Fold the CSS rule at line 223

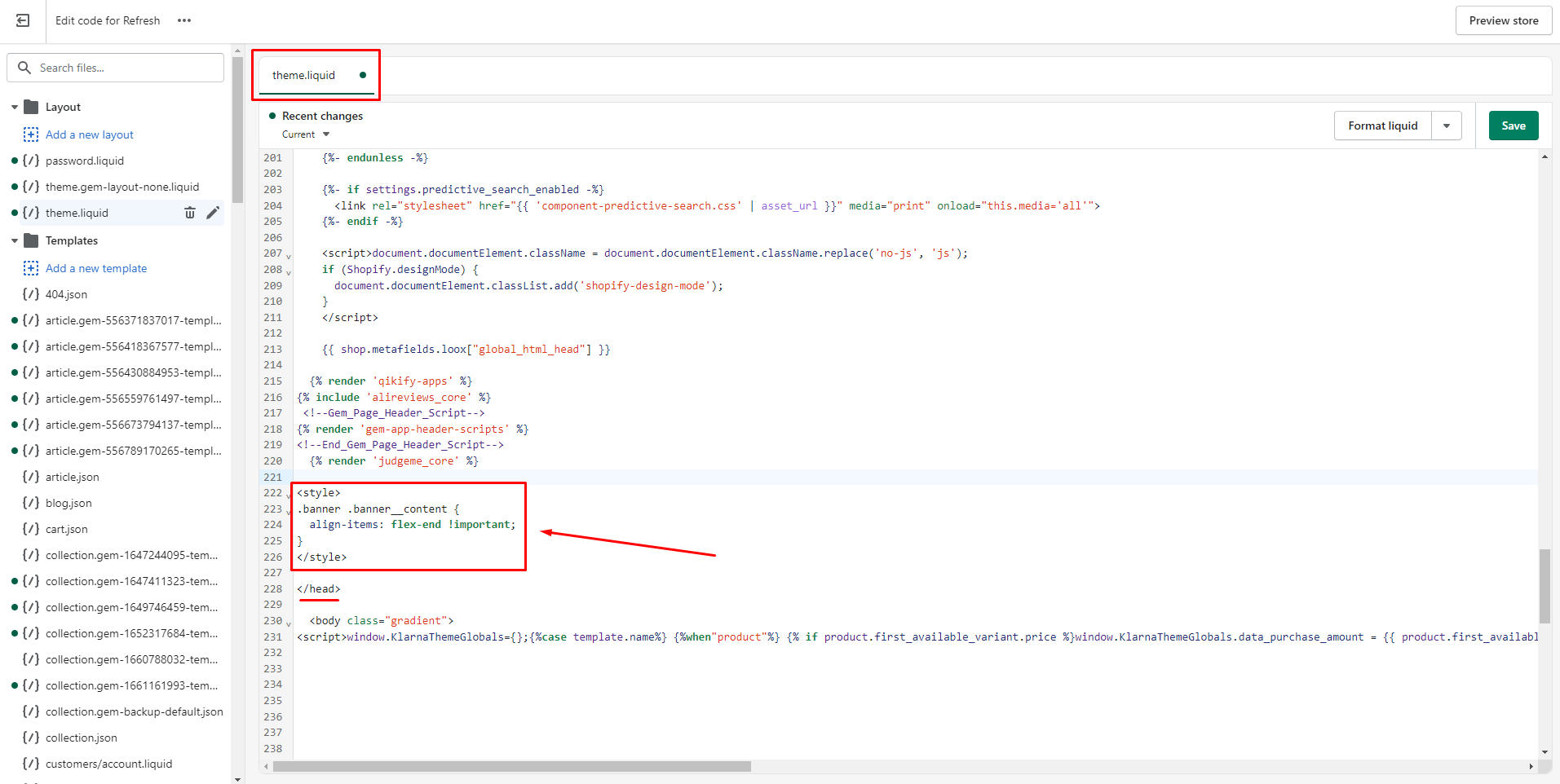[x=288, y=512]
